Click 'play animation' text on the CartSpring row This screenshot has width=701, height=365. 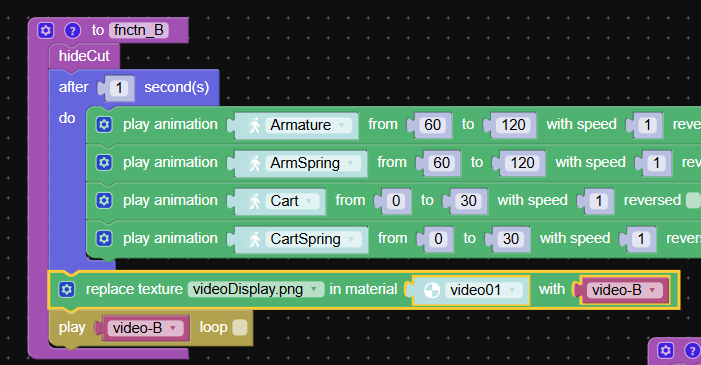[170, 238]
